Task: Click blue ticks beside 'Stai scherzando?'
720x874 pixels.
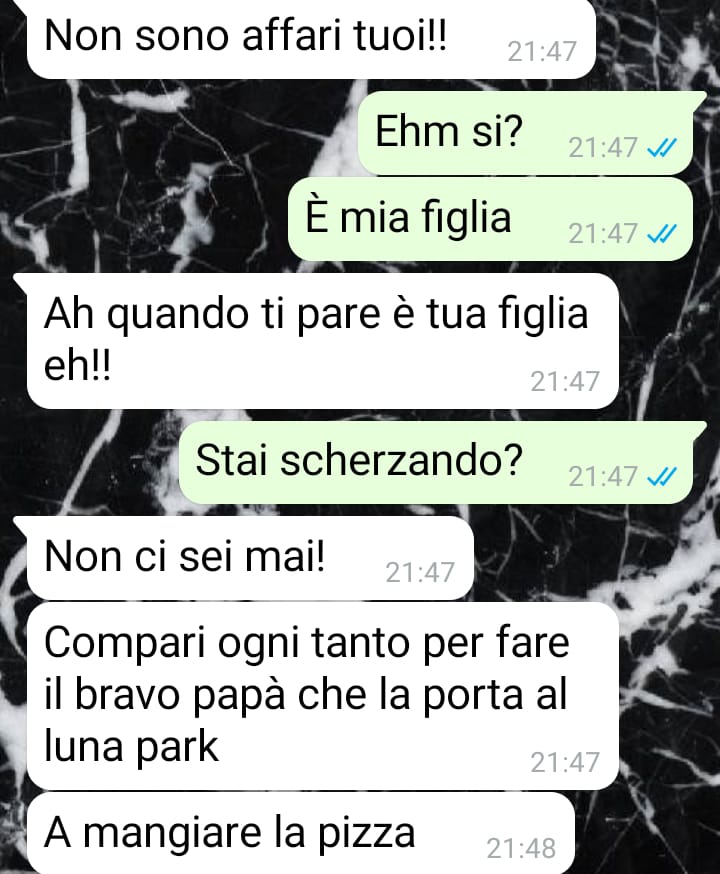Action: (661, 477)
